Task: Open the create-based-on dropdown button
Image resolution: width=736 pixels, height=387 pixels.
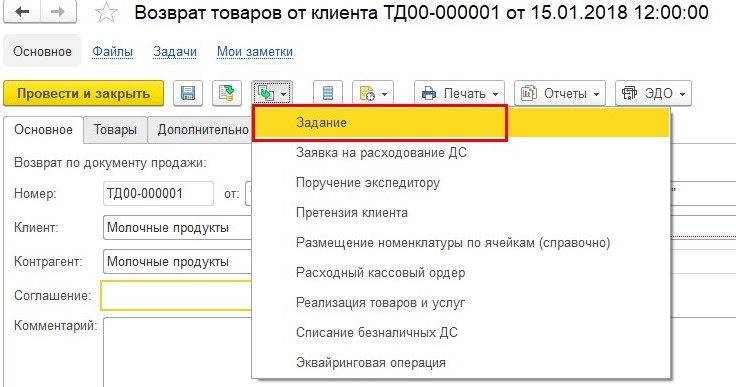Action: pos(272,93)
